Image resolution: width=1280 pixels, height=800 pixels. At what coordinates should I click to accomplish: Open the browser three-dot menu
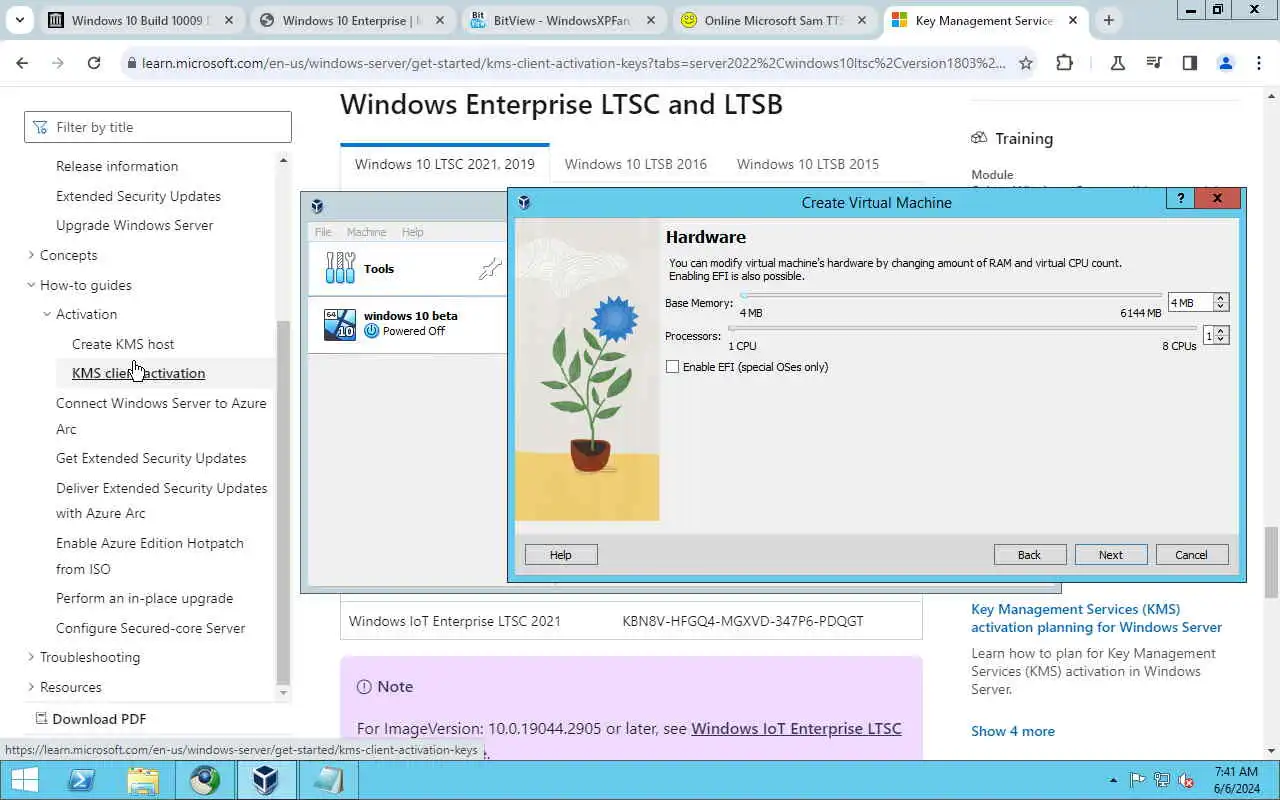pos(1257,63)
